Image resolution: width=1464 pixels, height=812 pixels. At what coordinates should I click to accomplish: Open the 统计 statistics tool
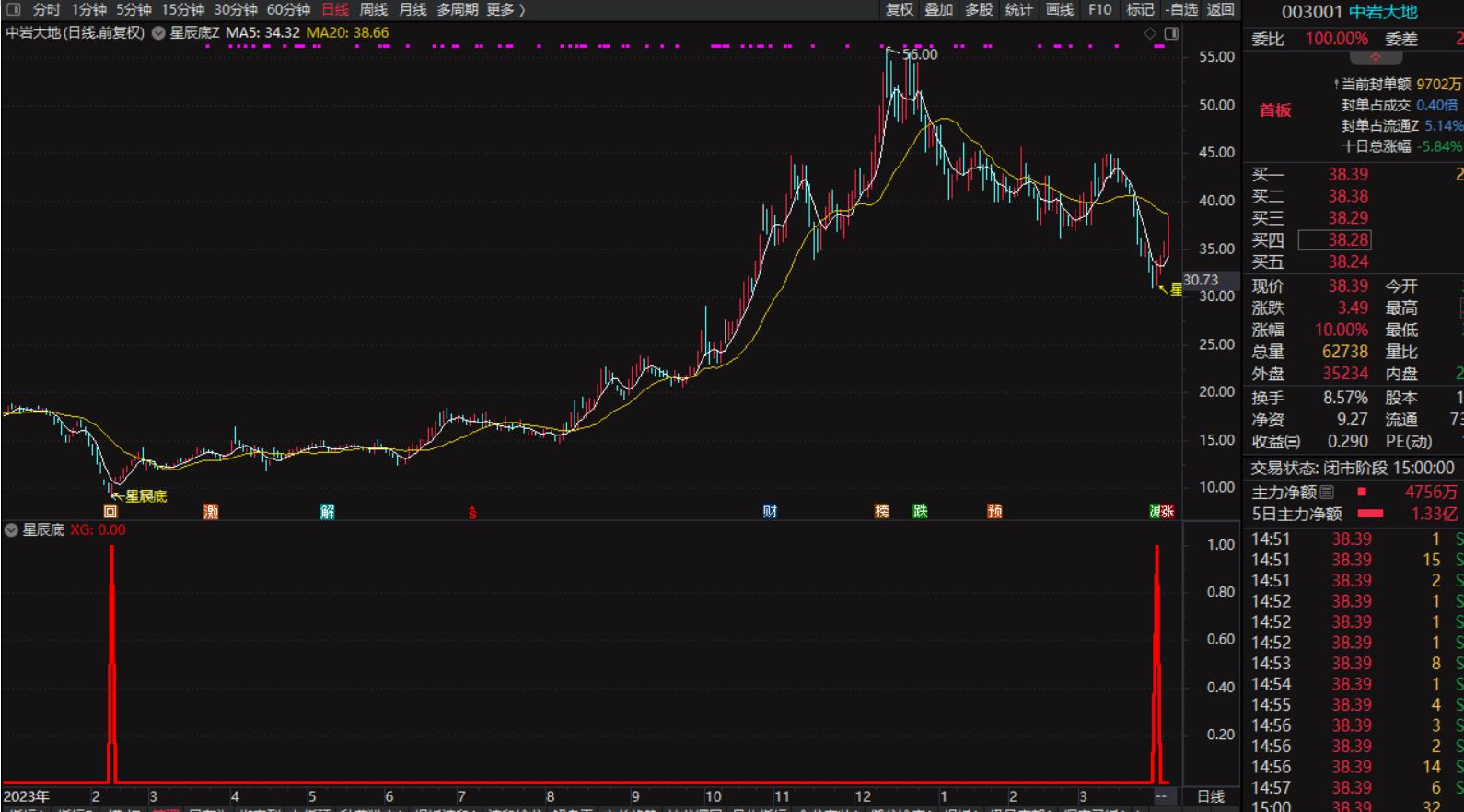point(1018,9)
